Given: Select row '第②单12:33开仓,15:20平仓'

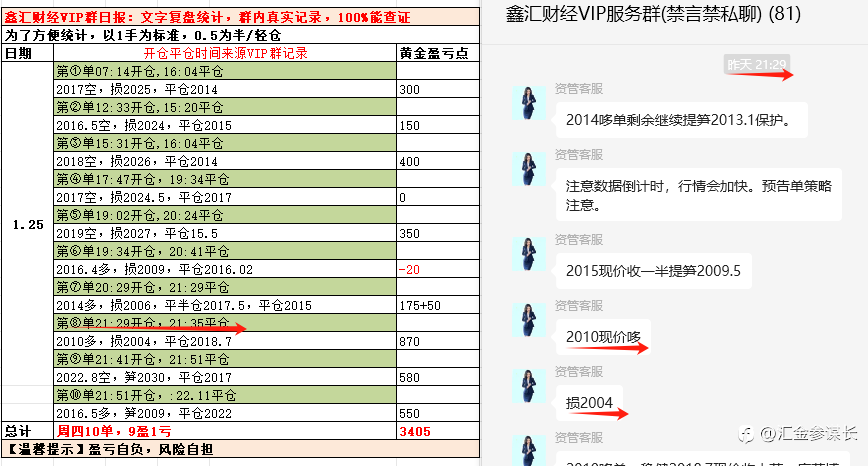Looking at the screenshot, I should coord(225,107).
